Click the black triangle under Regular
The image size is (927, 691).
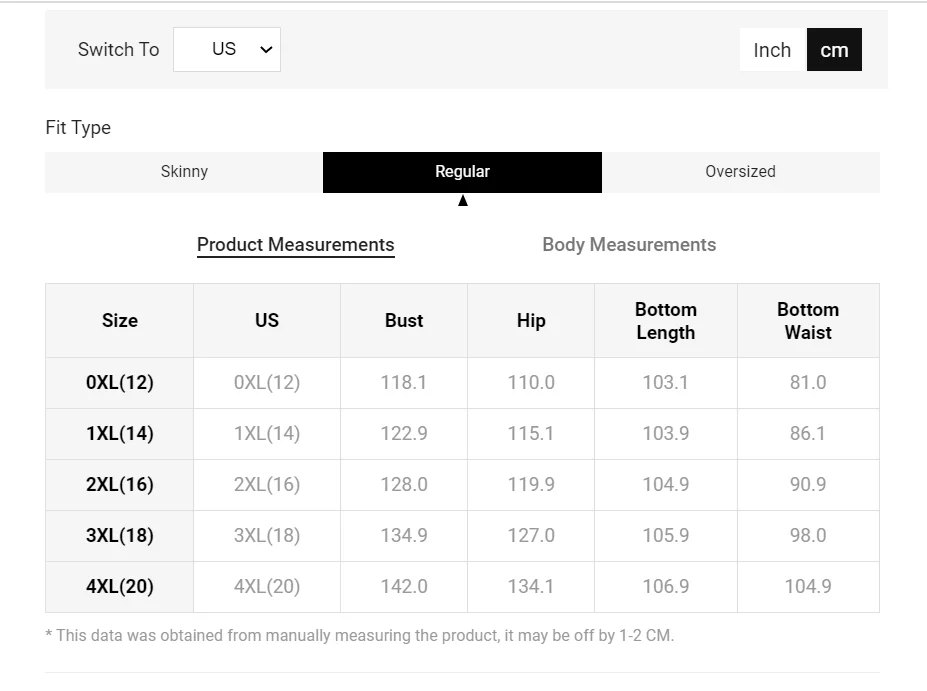point(463,200)
